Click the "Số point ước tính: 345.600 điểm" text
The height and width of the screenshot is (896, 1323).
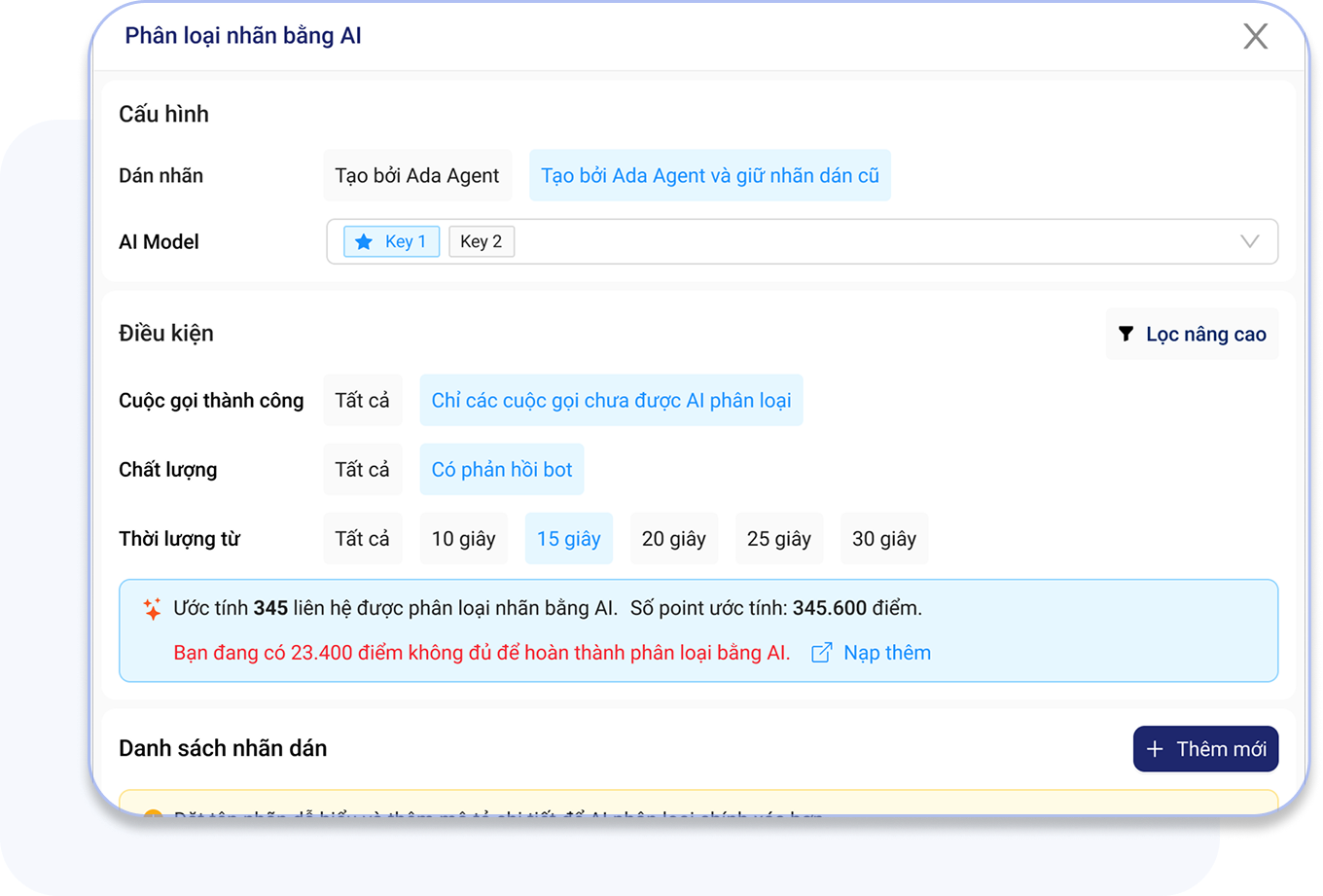tap(776, 608)
